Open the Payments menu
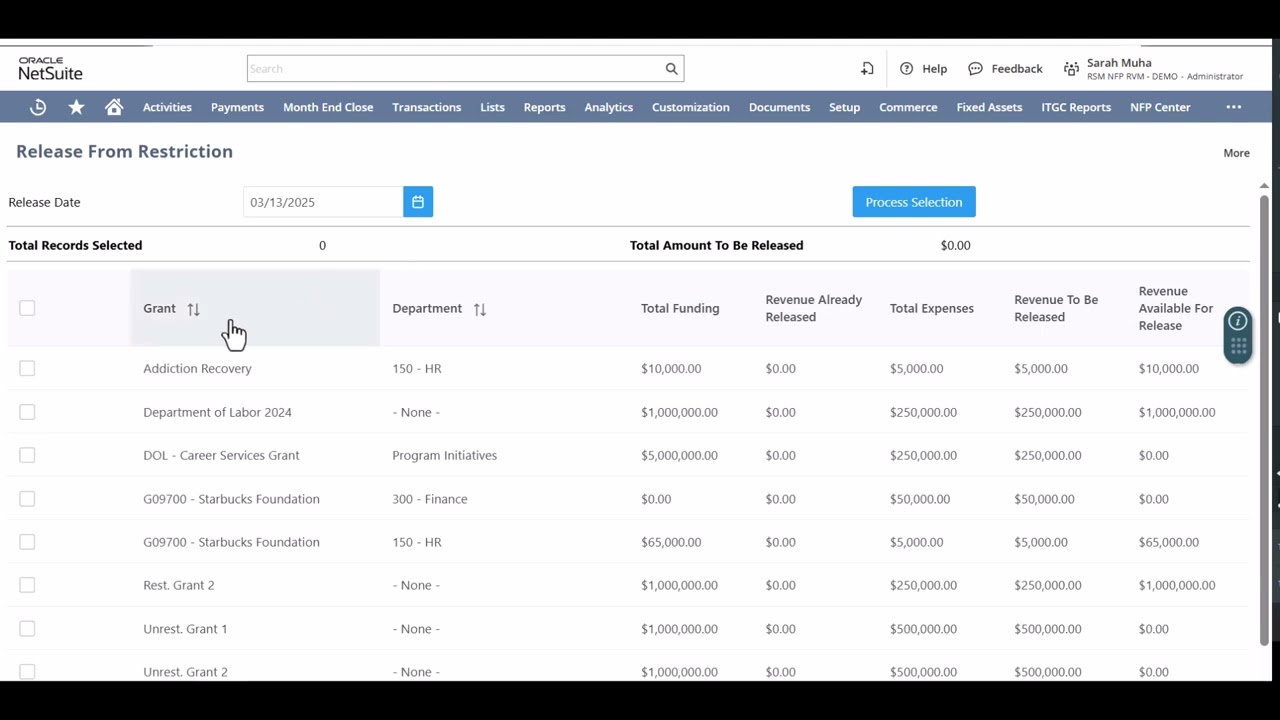The width and height of the screenshot is (1280, 720). (237, 107)
